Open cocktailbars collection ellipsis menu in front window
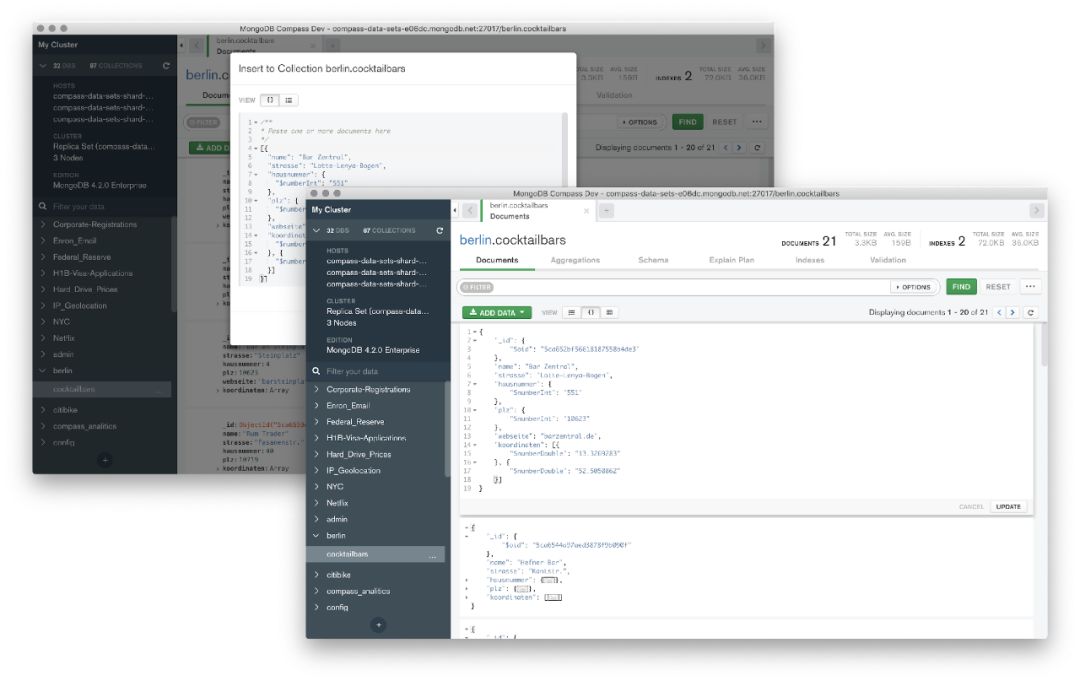This screenshot has height=681, width=1080. coord(433,556)
